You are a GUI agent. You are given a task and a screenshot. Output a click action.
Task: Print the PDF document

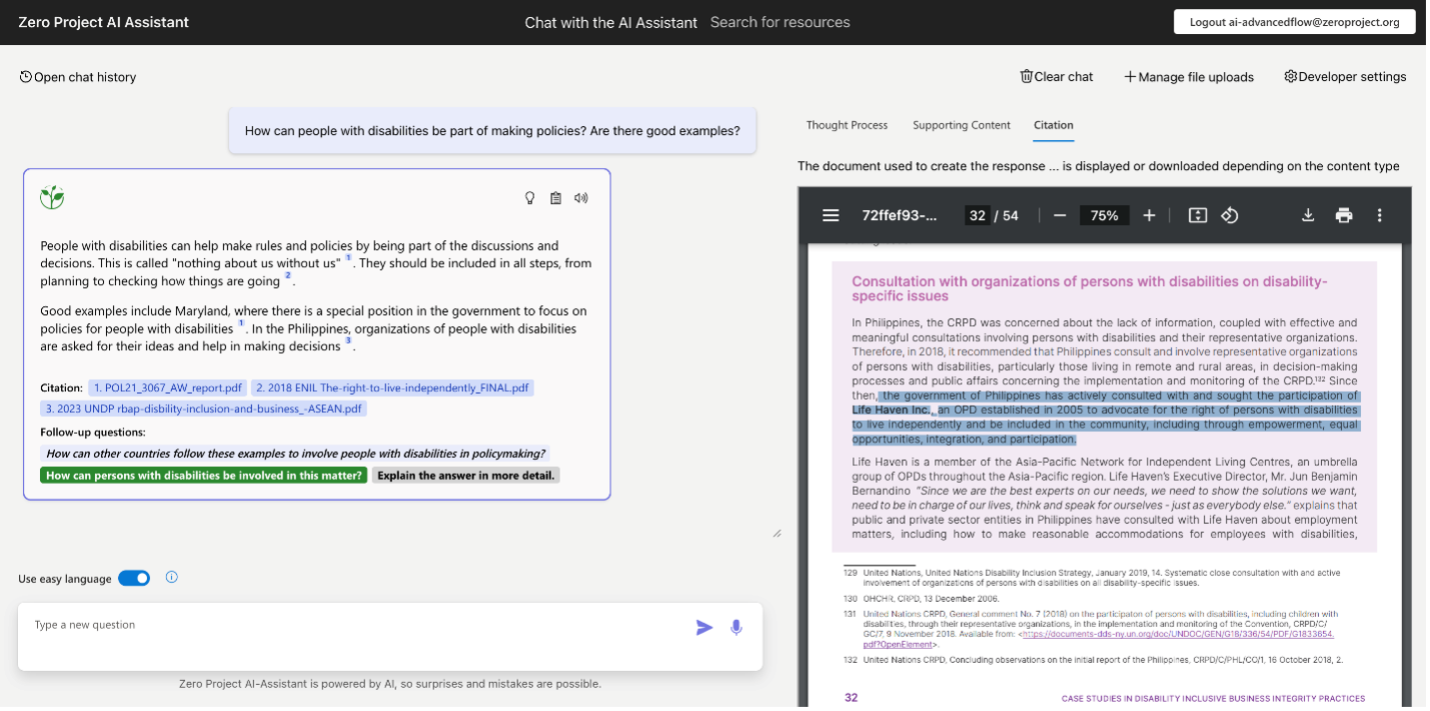pos(1343,215)
